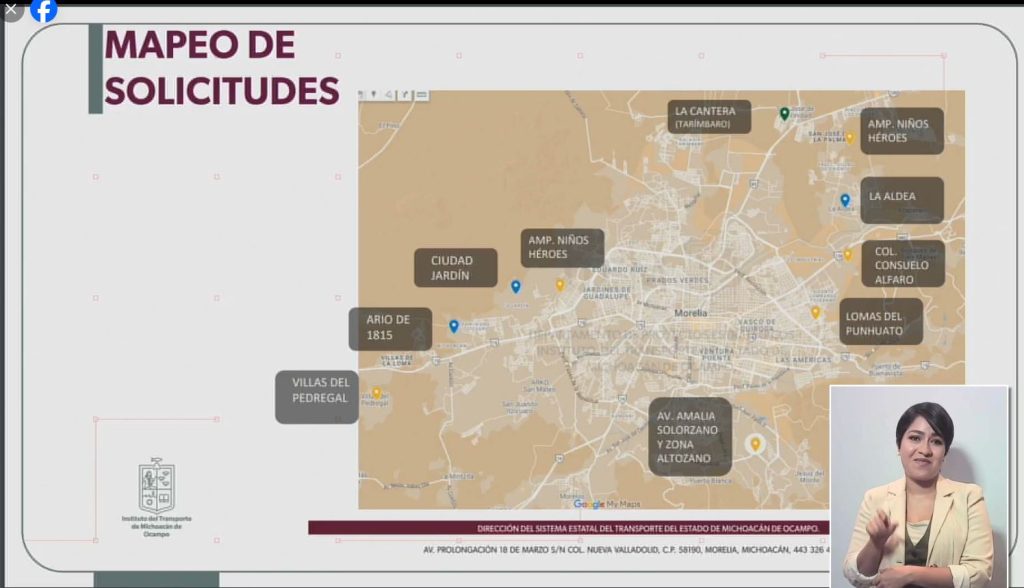Click the yellow pin left of Lomas del Punhuato
The image size is (1024, 588).
(x=815, y=312)
